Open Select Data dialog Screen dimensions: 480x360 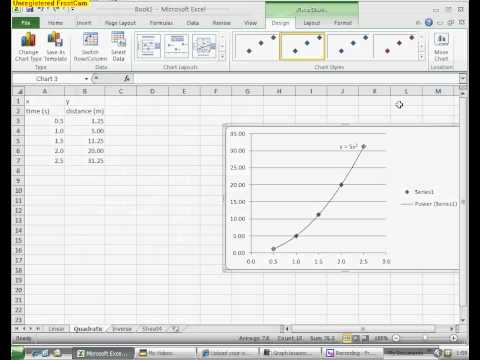119,47
